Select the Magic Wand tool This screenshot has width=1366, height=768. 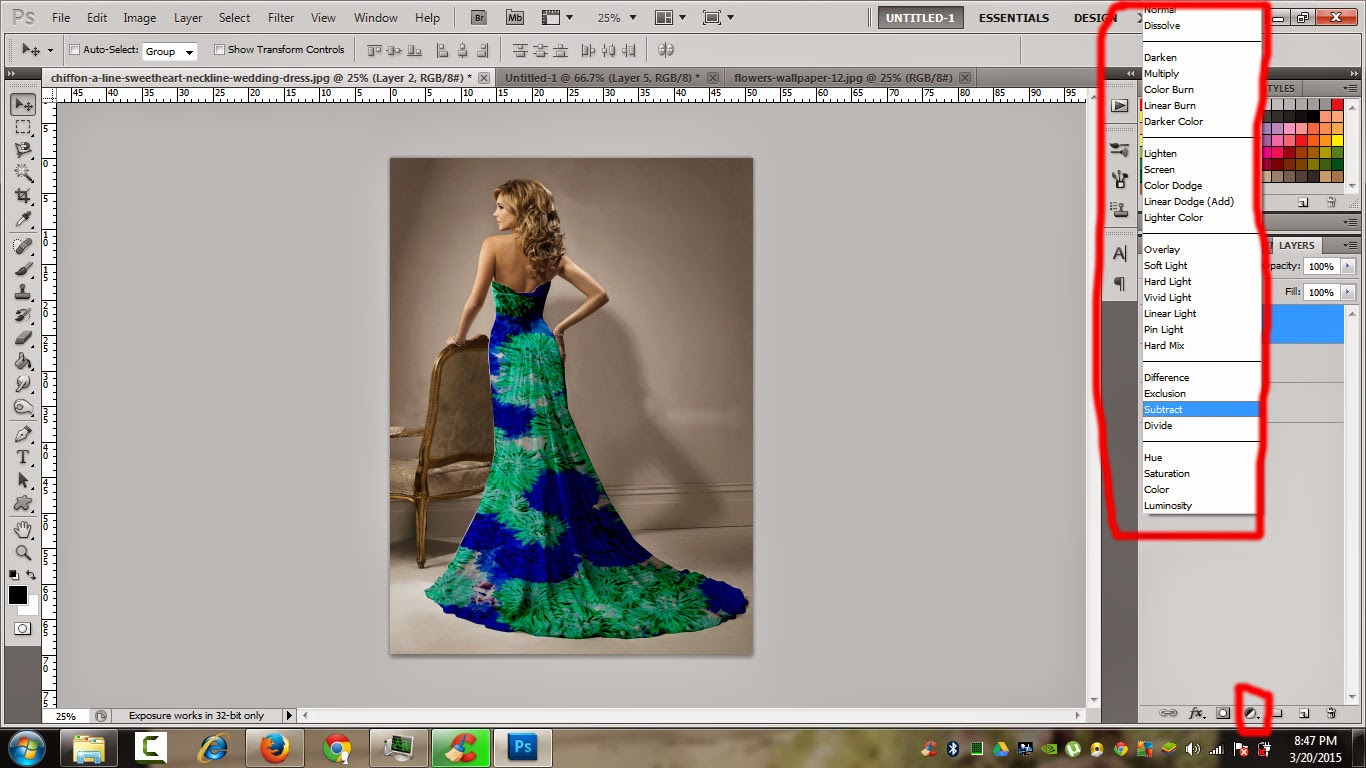pos(22,173)
